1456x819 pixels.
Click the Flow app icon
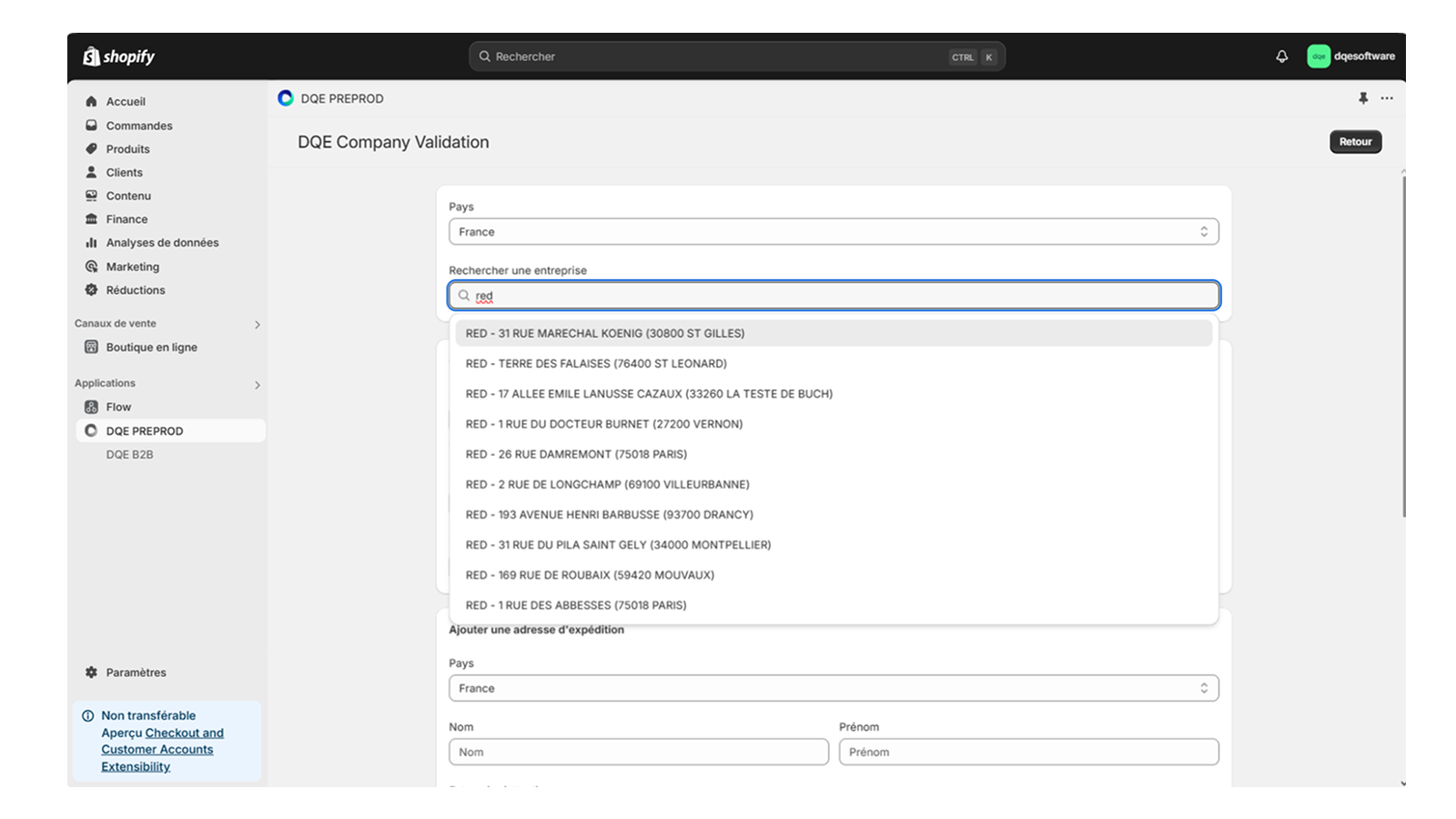coord(91,407)
